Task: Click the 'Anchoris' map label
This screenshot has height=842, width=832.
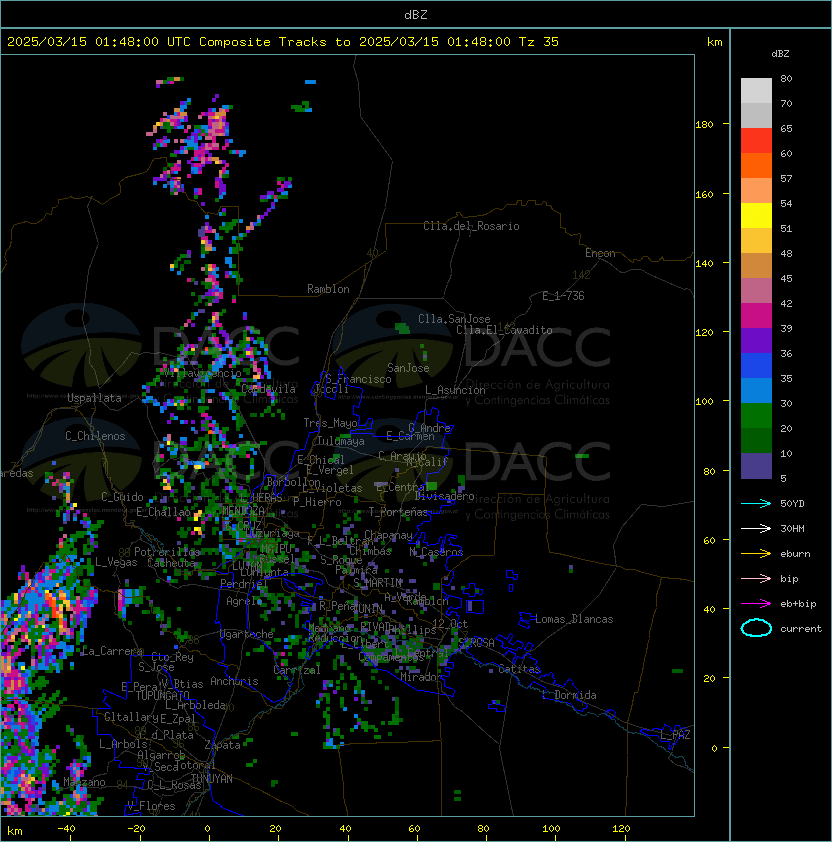Action: click(234, 681)
